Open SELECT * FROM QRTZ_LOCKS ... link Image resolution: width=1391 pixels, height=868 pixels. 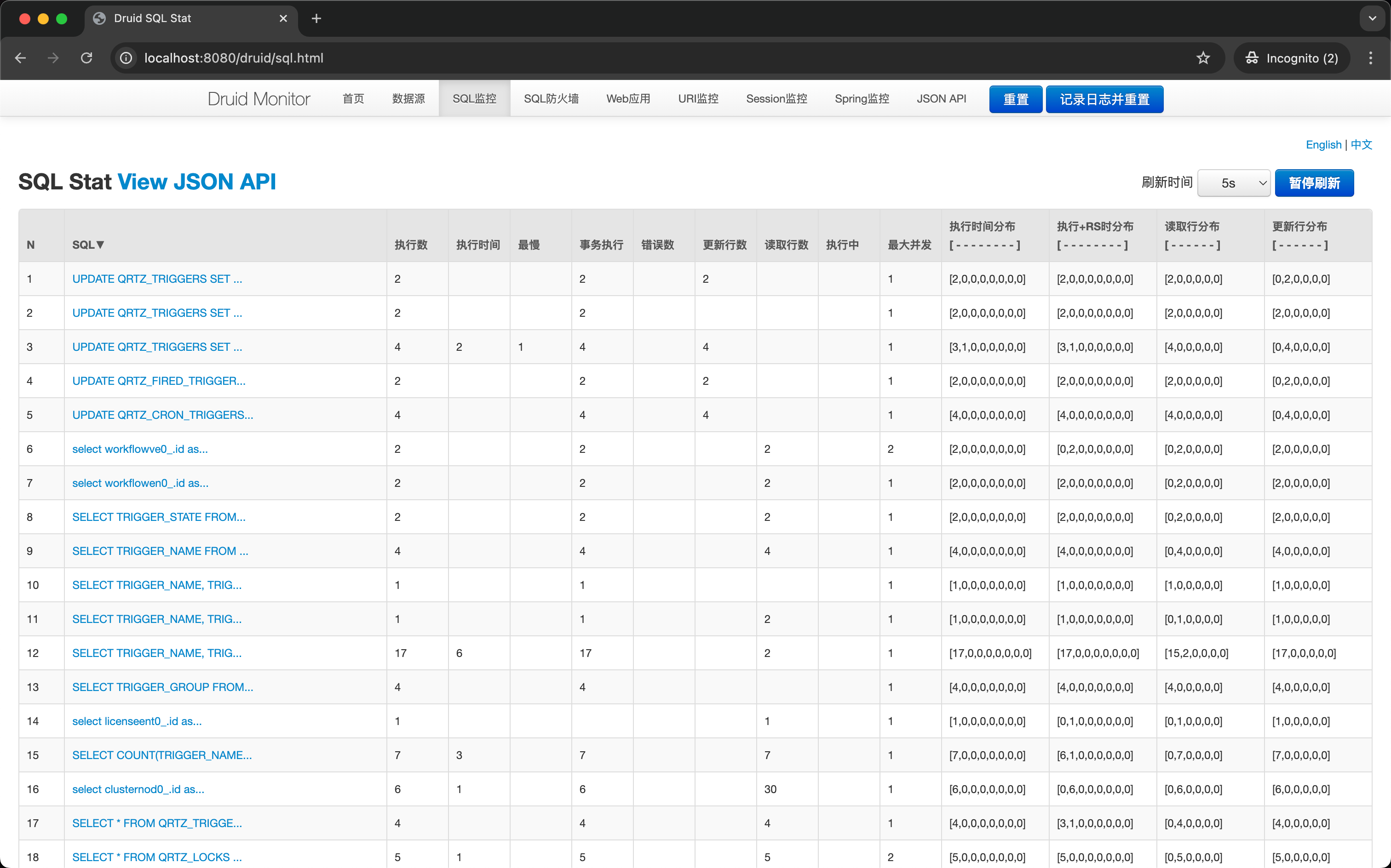coord(157,857)
